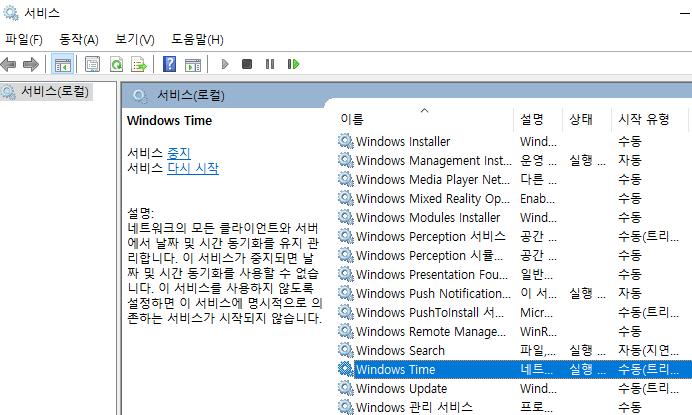Click the WinR... description of Windows Remote Manage

[538, 332]
